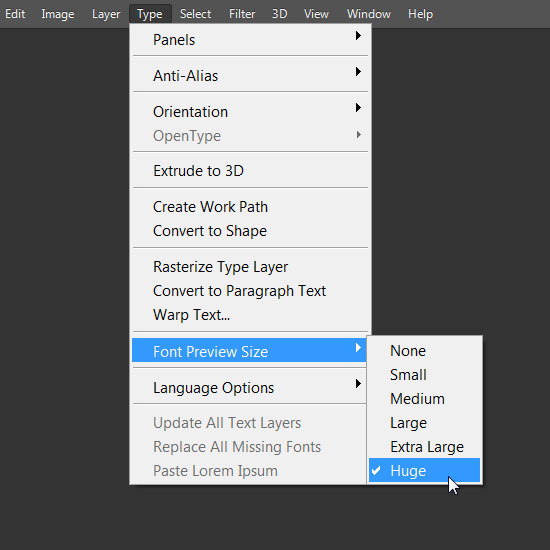Set font preview size to Large
The height and width of the screenshot is (550, 550).
click(x=424, y=423)
